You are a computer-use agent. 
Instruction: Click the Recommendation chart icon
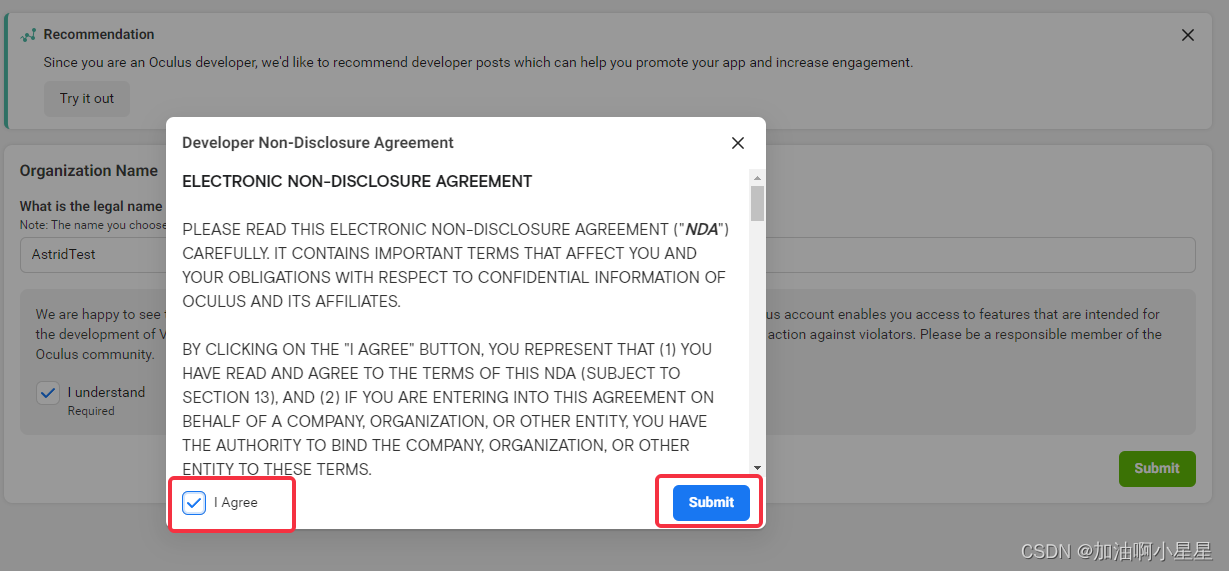pyautogui.click(x=28, y=35)
